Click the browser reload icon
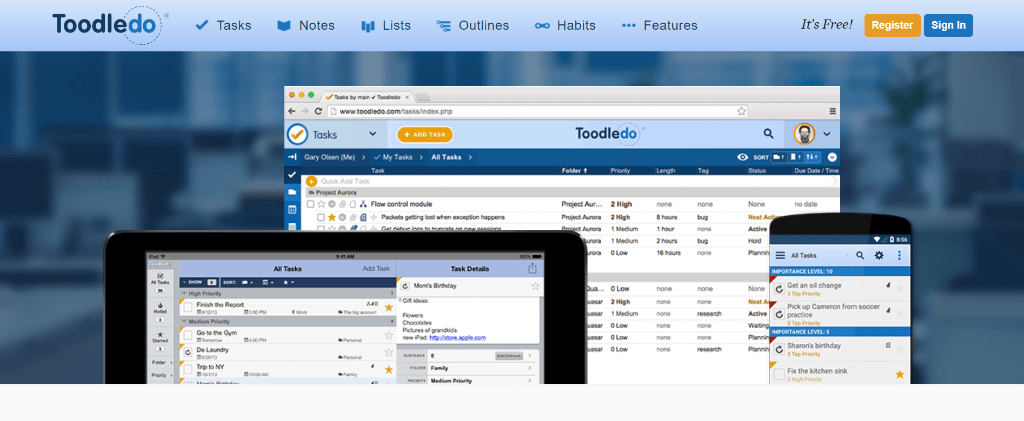This screenshot has height=421, width=1024. pyautogui.click(x=317, y=112)
